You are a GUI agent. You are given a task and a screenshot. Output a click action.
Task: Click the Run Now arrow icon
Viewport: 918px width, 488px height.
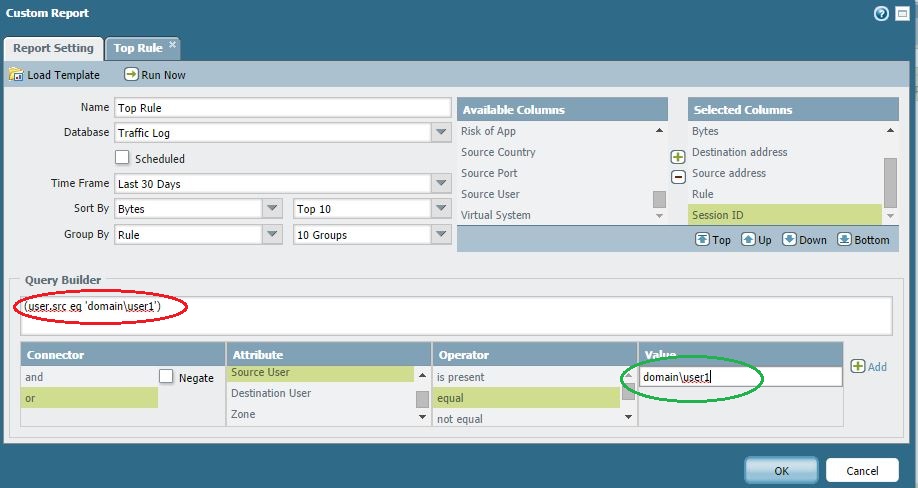pos(132,74)
